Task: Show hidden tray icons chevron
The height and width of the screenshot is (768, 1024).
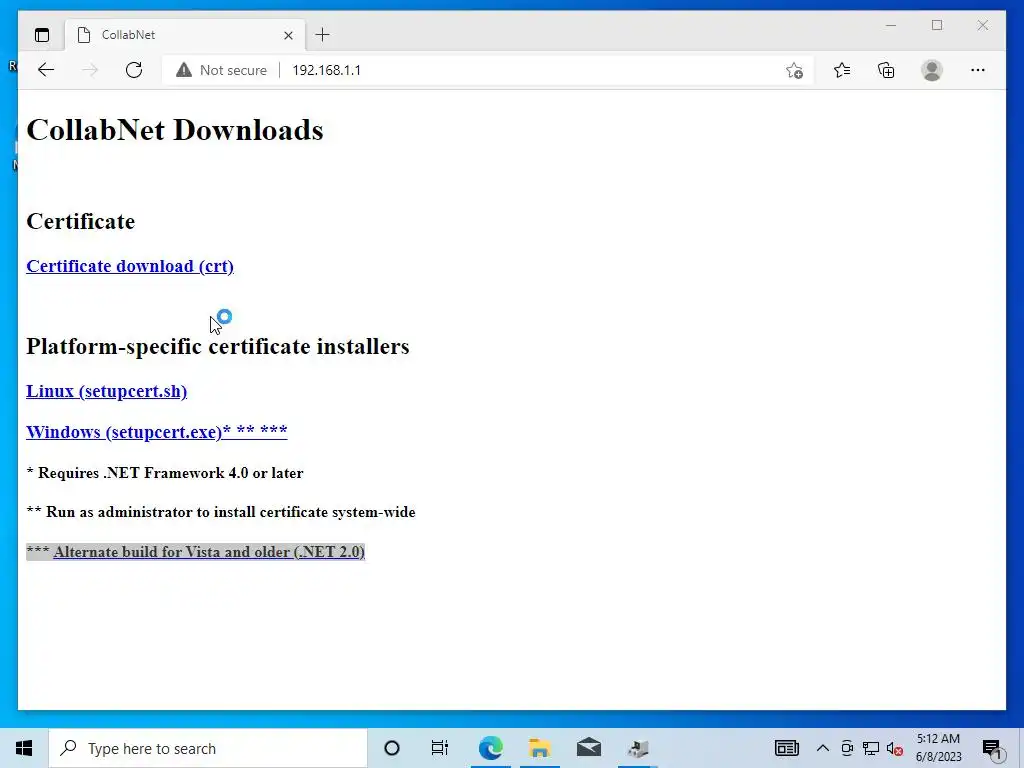Action: [823, 748]
